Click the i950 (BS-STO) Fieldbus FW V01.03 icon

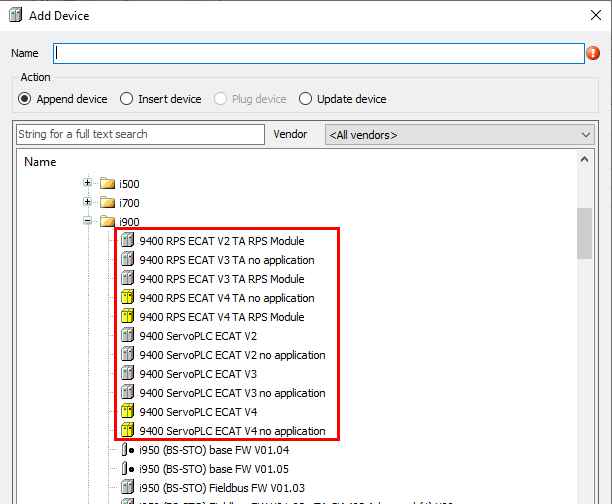pos(127,488)
